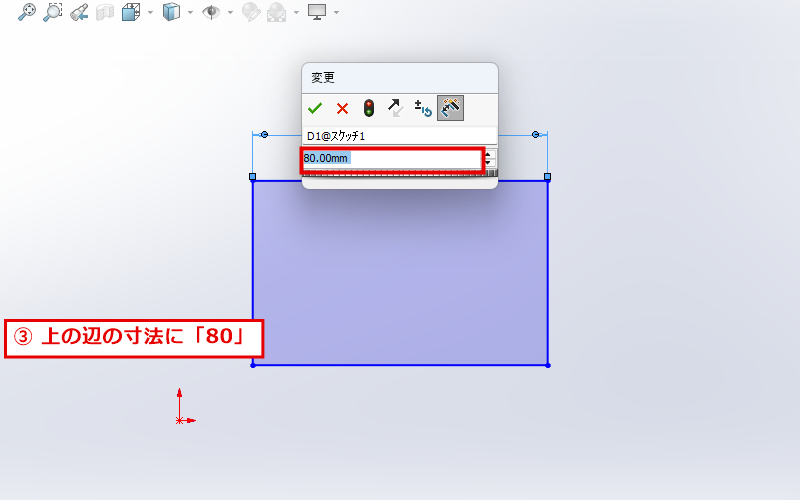Click the red sketch origin marker
This screenshot has width=800, height=500.
180,420
